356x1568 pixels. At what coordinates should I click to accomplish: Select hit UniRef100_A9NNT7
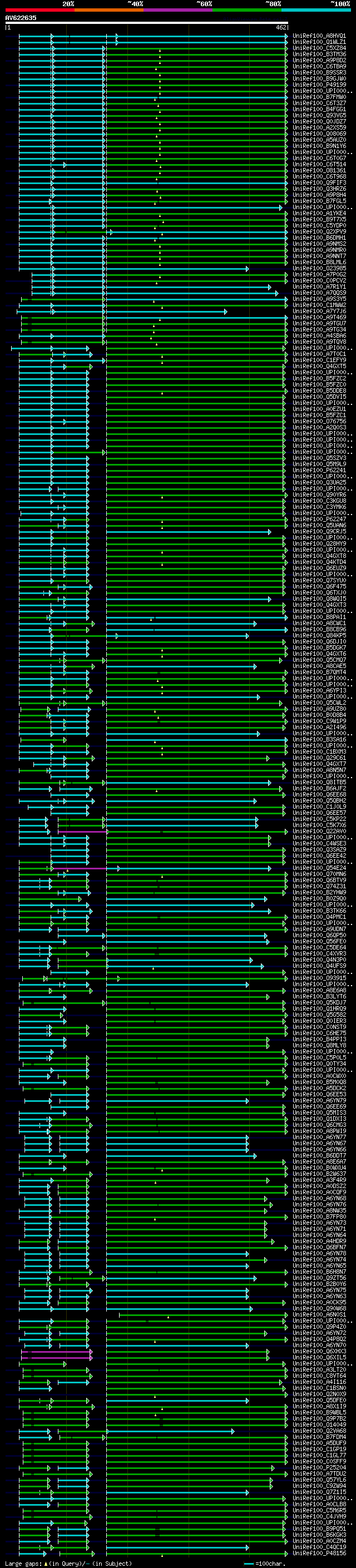pos(319,256)
